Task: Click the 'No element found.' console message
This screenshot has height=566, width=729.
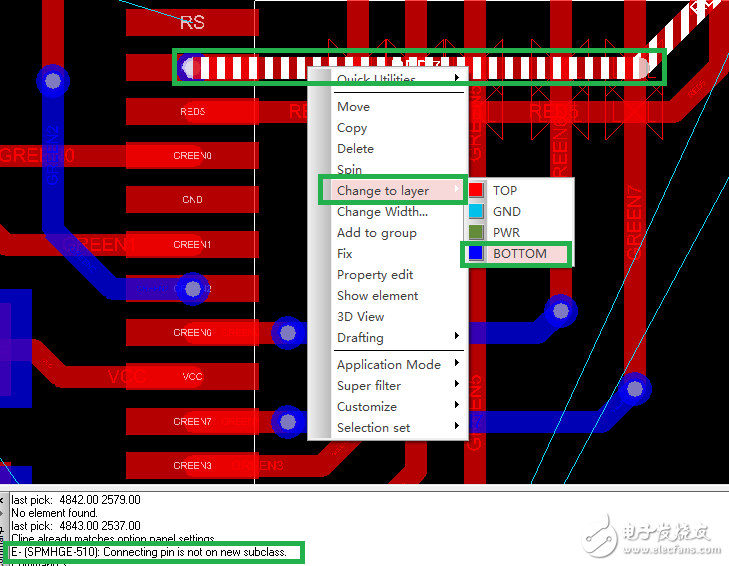Action: click(54, 513)
